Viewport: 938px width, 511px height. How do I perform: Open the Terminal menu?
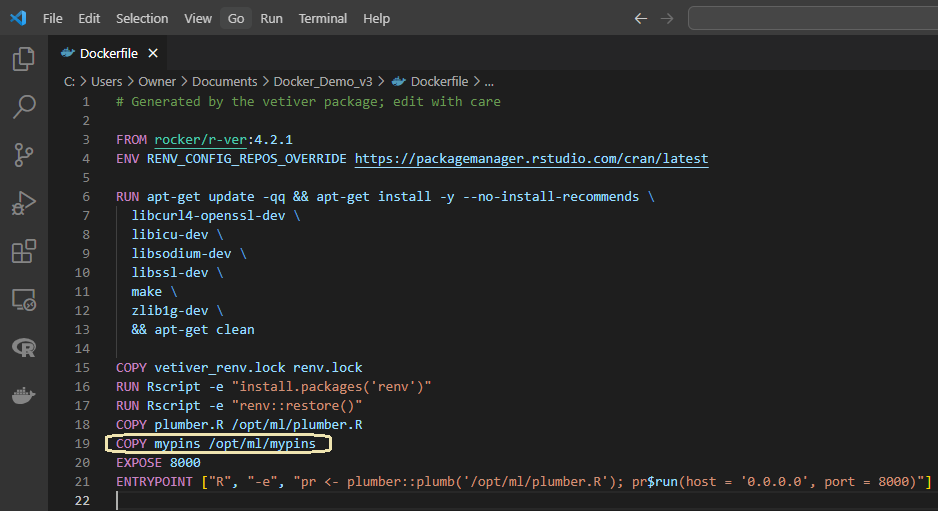click(323, 18)
